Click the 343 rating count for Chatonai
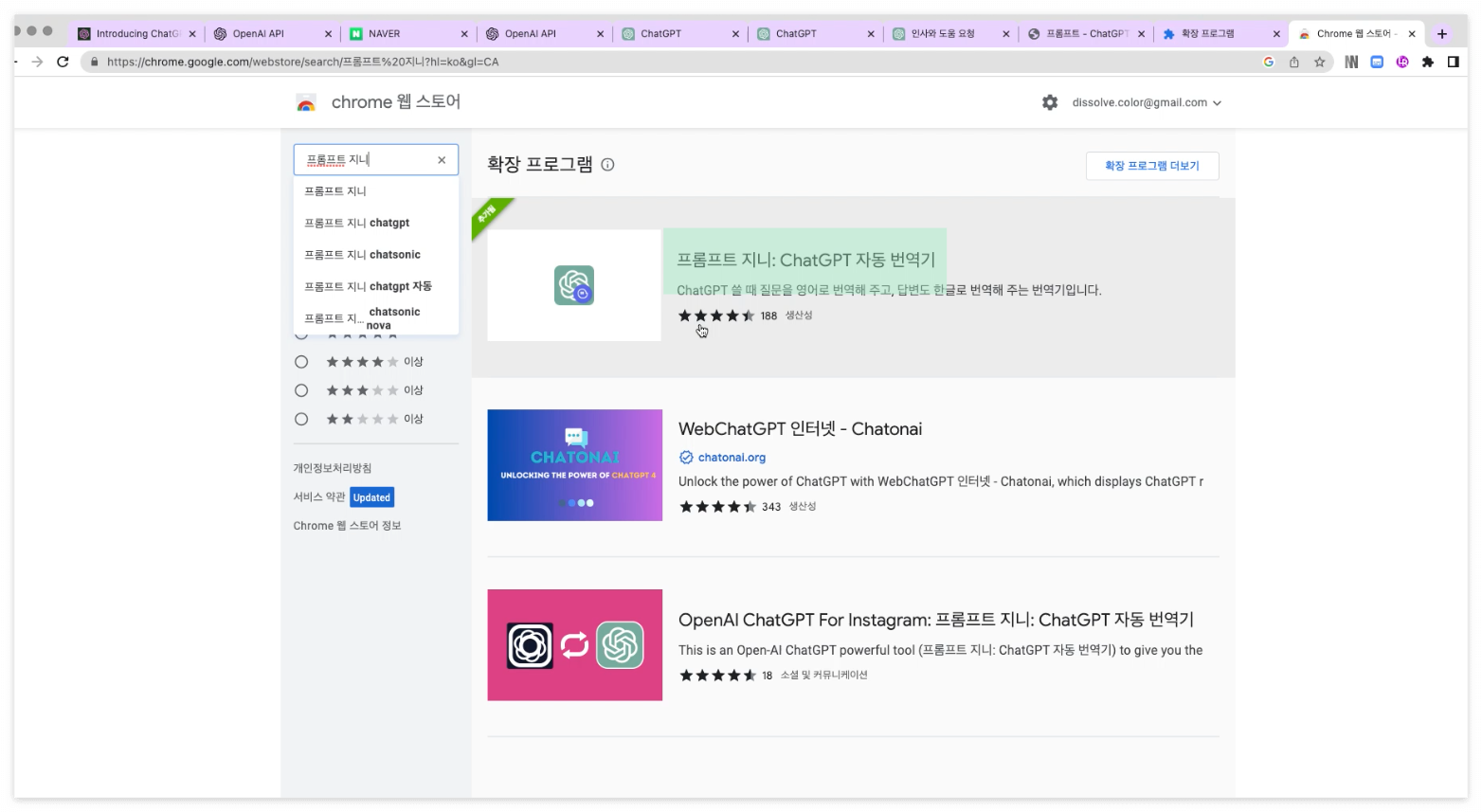 click(771, 507)
